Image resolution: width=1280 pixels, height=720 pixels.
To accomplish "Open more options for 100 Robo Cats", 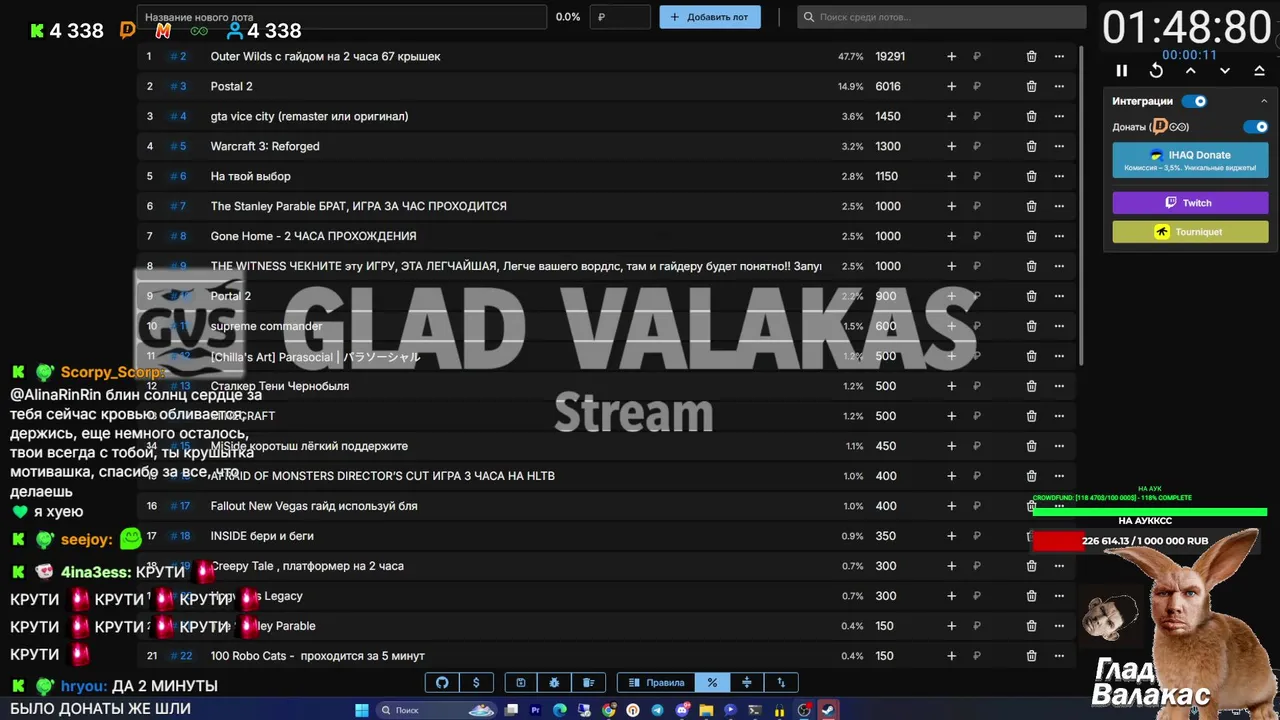I will point(1059,656).
